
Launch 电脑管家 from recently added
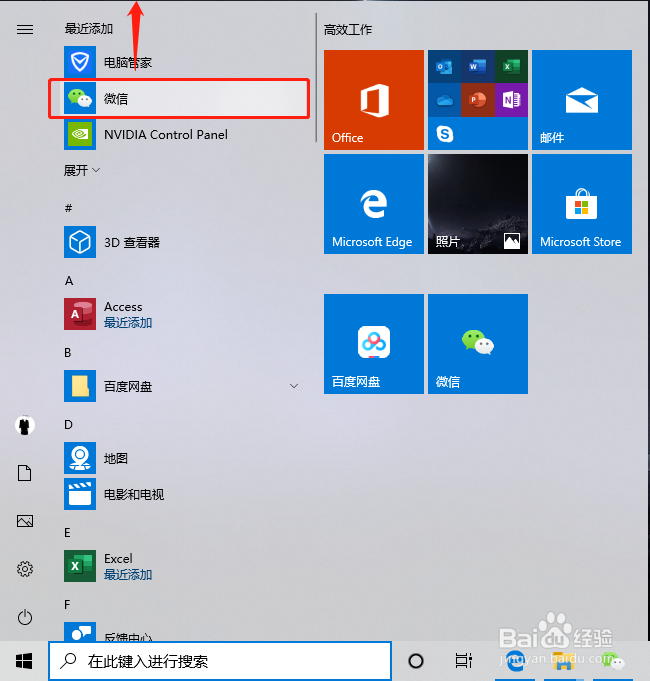185,62
